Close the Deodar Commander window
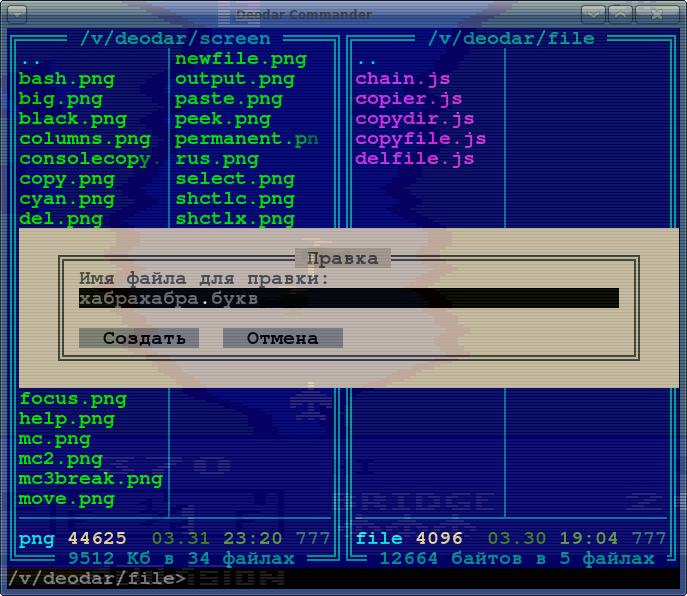The height and width of the screenshot is (596, 687). (x=657, y=14)
